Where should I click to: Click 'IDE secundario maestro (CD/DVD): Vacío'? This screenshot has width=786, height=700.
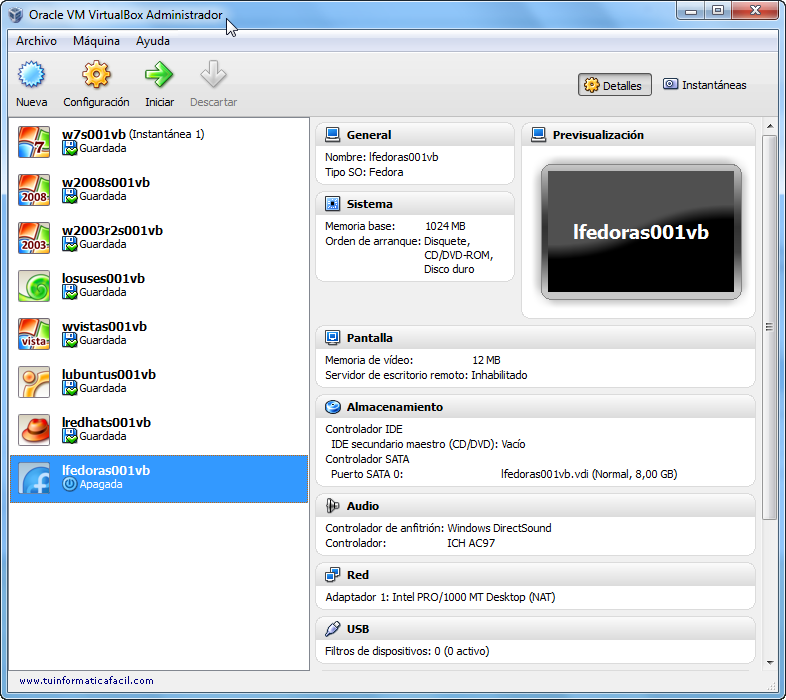[428, 444]
